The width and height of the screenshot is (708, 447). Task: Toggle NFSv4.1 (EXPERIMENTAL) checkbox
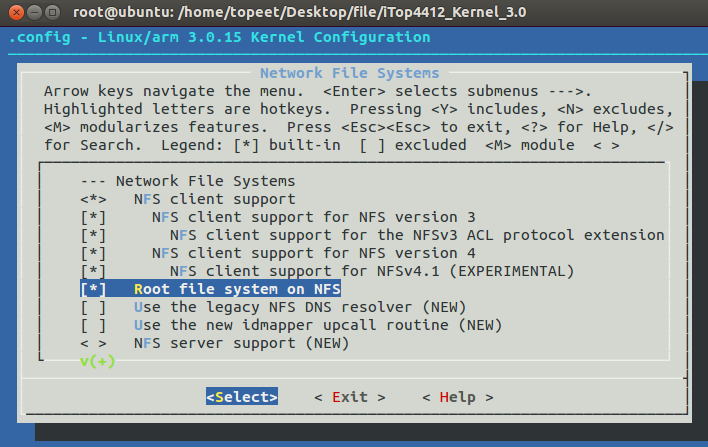(93, 271)
